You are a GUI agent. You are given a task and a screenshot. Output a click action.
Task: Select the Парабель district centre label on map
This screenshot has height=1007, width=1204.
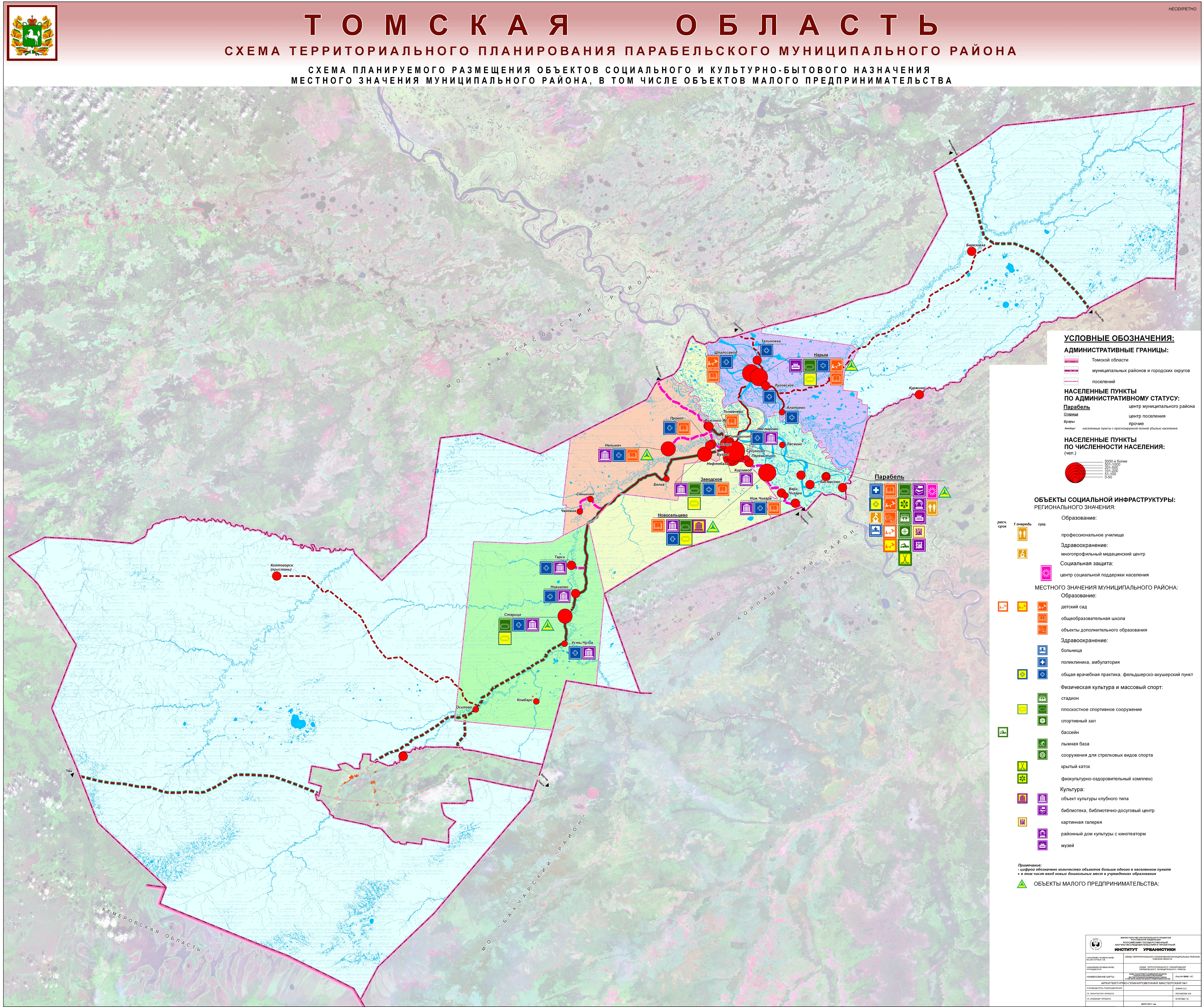click(889, 477)
